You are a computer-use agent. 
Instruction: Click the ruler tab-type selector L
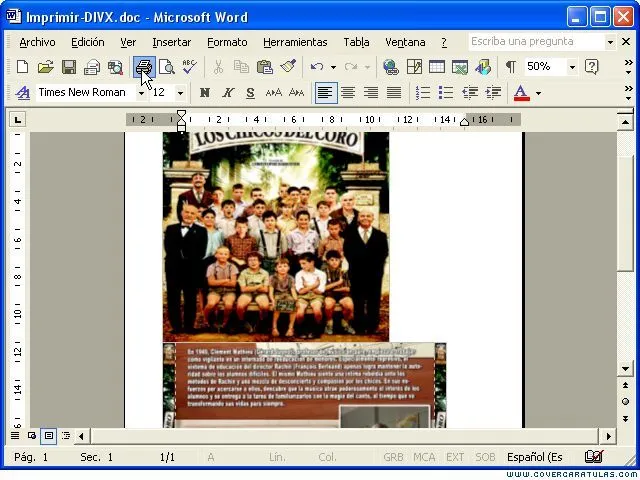(x=17, y=120)
